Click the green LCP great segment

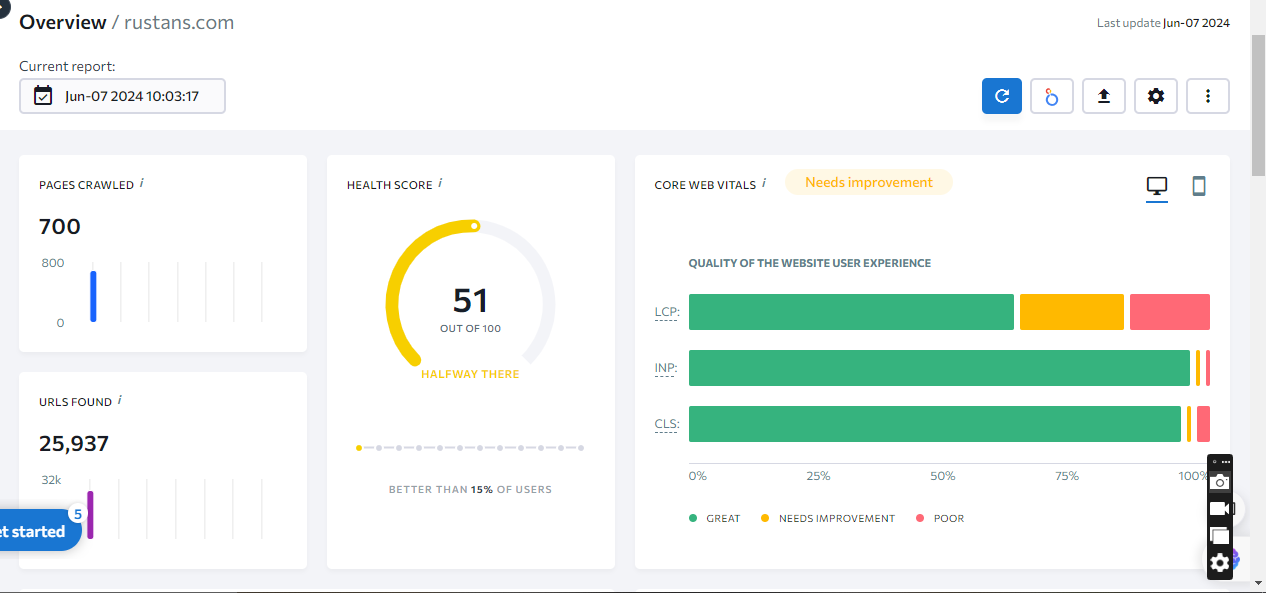(x=851, y=312)
